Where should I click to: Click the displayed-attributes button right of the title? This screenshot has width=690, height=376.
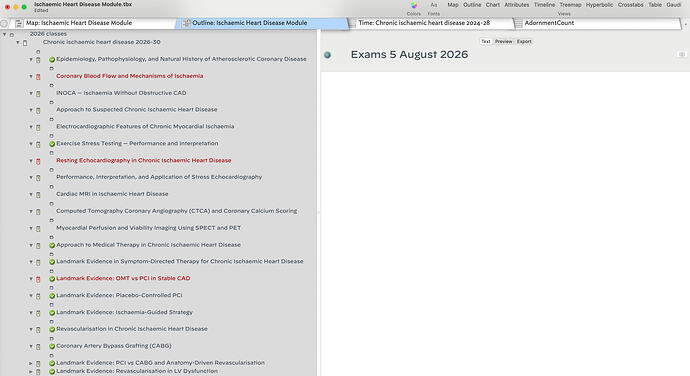tap(682, 55)
